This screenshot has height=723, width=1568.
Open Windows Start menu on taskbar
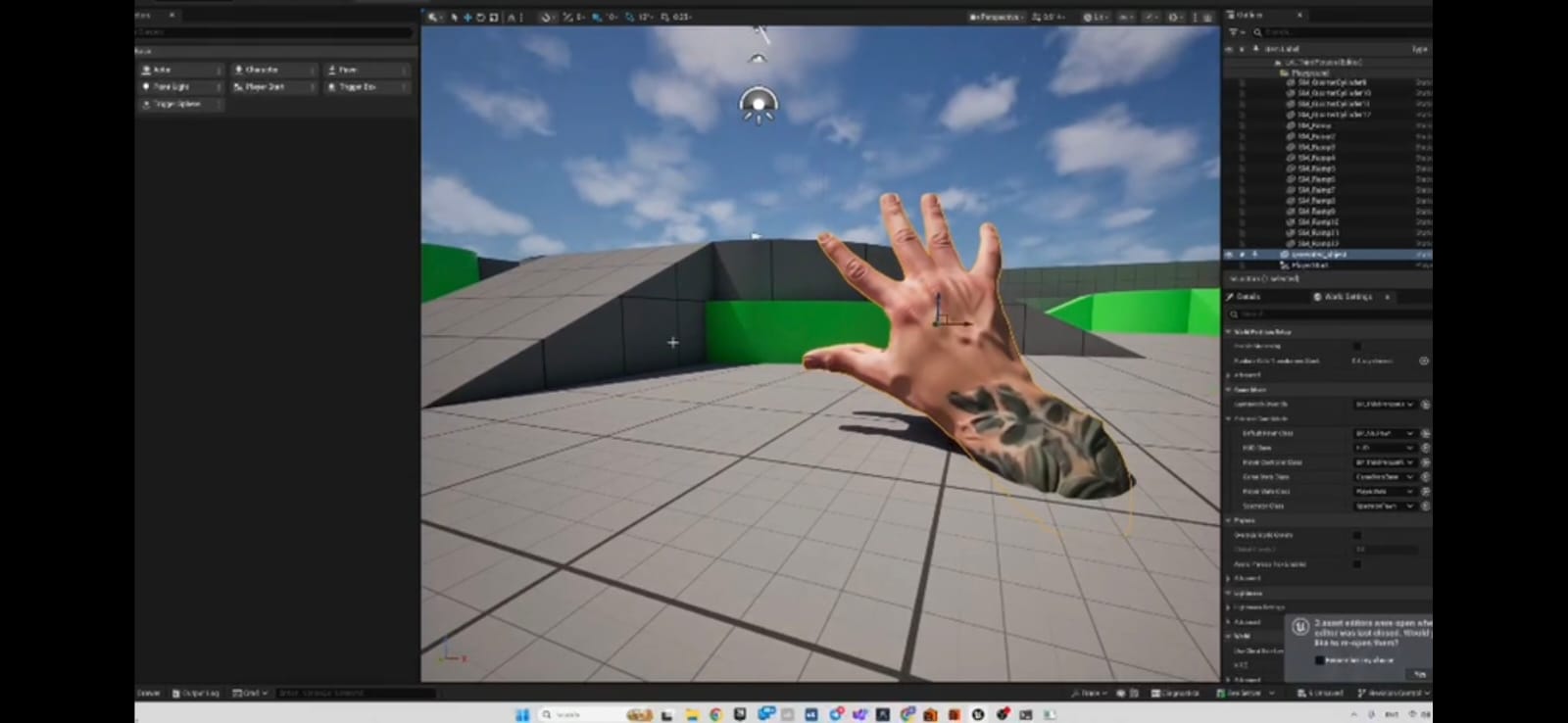pyautogui.click(x=522, y=714)
